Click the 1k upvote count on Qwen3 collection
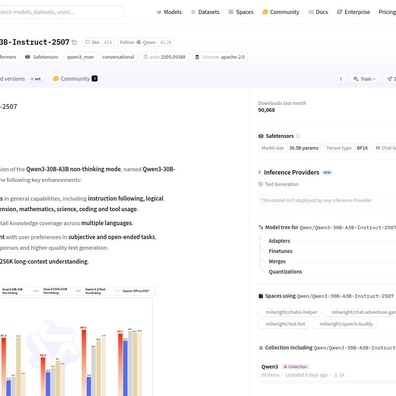The image size is (396, 396). (x=339, y=375)
